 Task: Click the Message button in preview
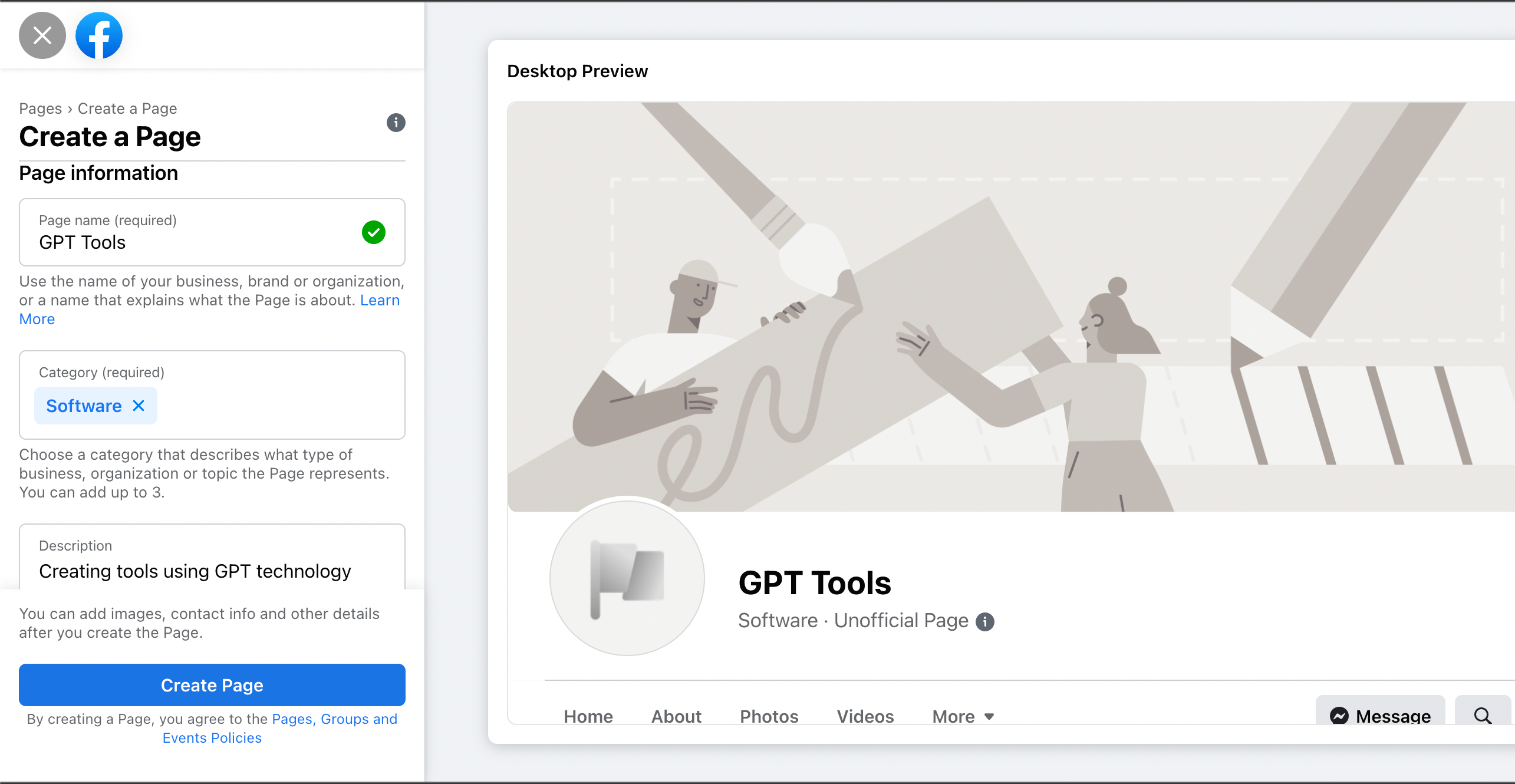(1381, 715)
